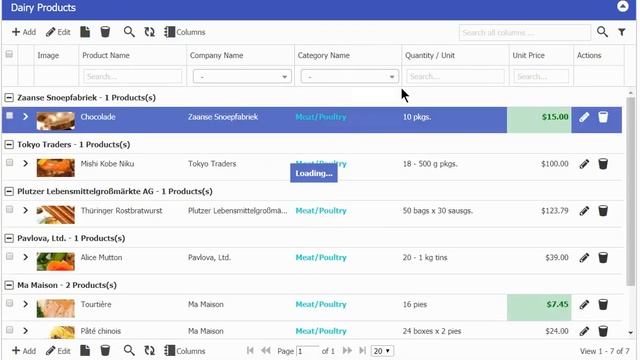
Task: Collapse the Tokyo Traders group
Action: (9, 144)
